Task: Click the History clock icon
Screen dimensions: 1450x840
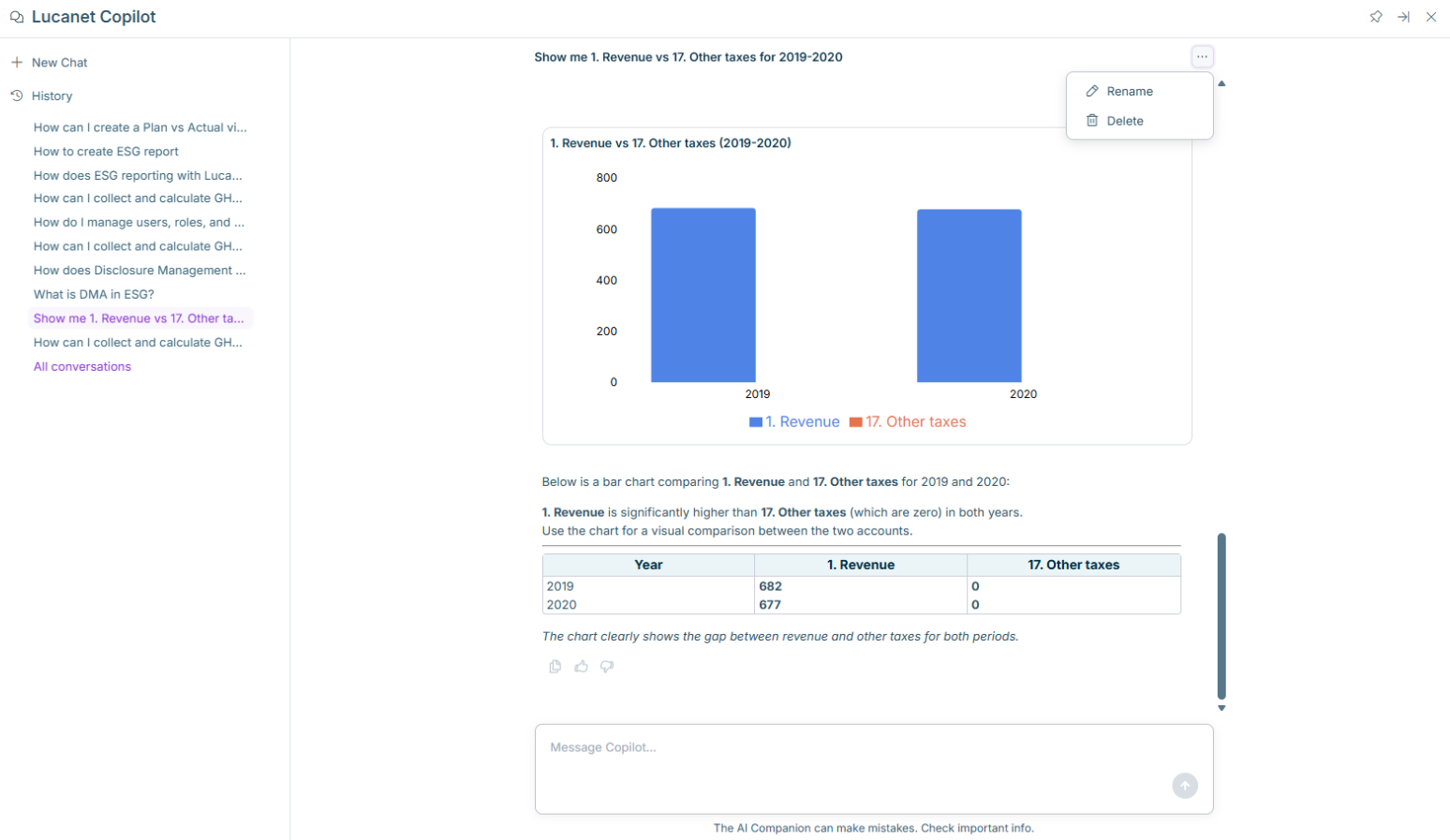Action: click(17, 96)
